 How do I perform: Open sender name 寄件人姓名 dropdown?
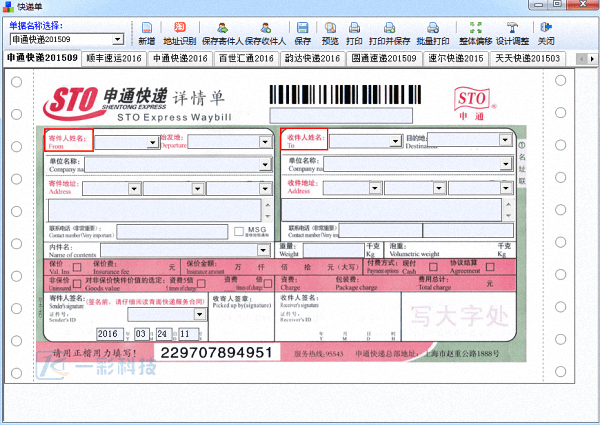click(x=153, y=142)
